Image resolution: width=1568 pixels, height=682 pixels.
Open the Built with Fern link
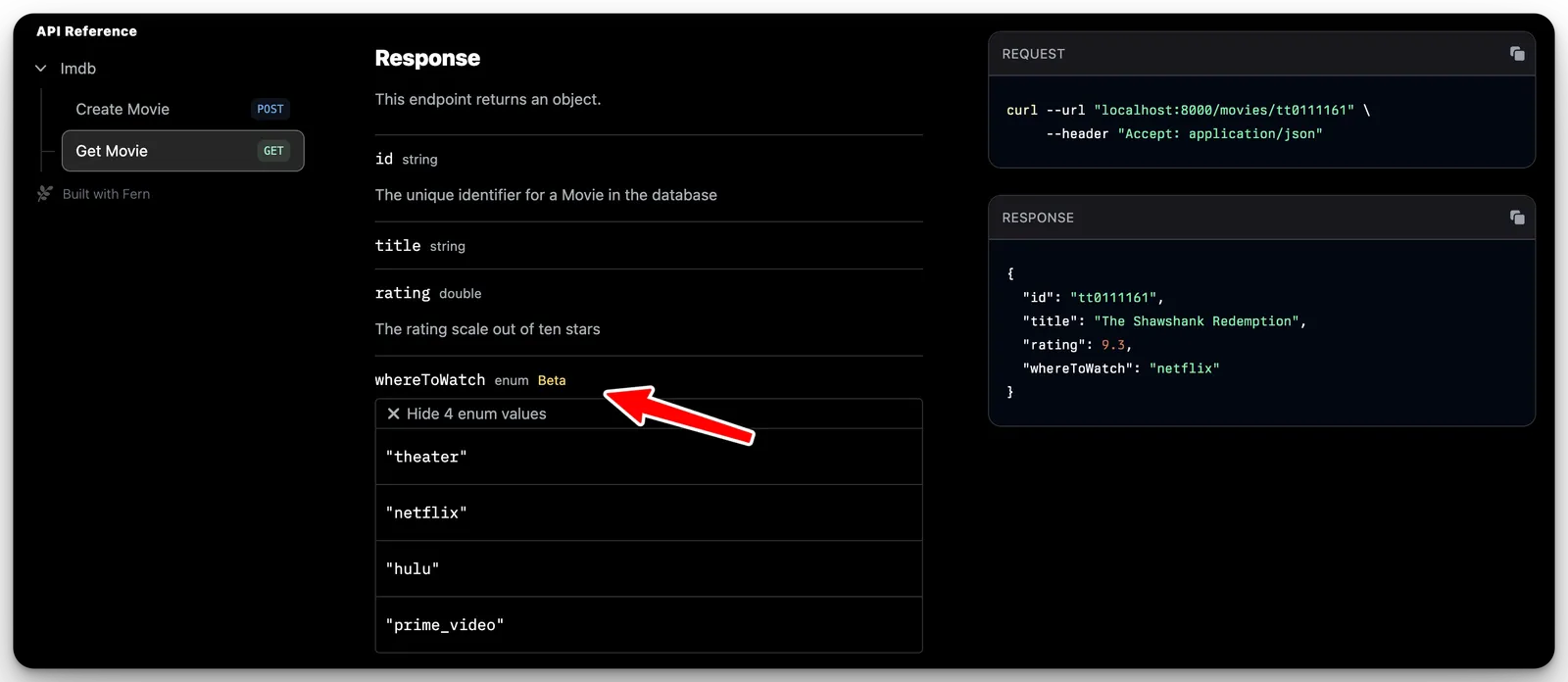[x=106, y=194]
